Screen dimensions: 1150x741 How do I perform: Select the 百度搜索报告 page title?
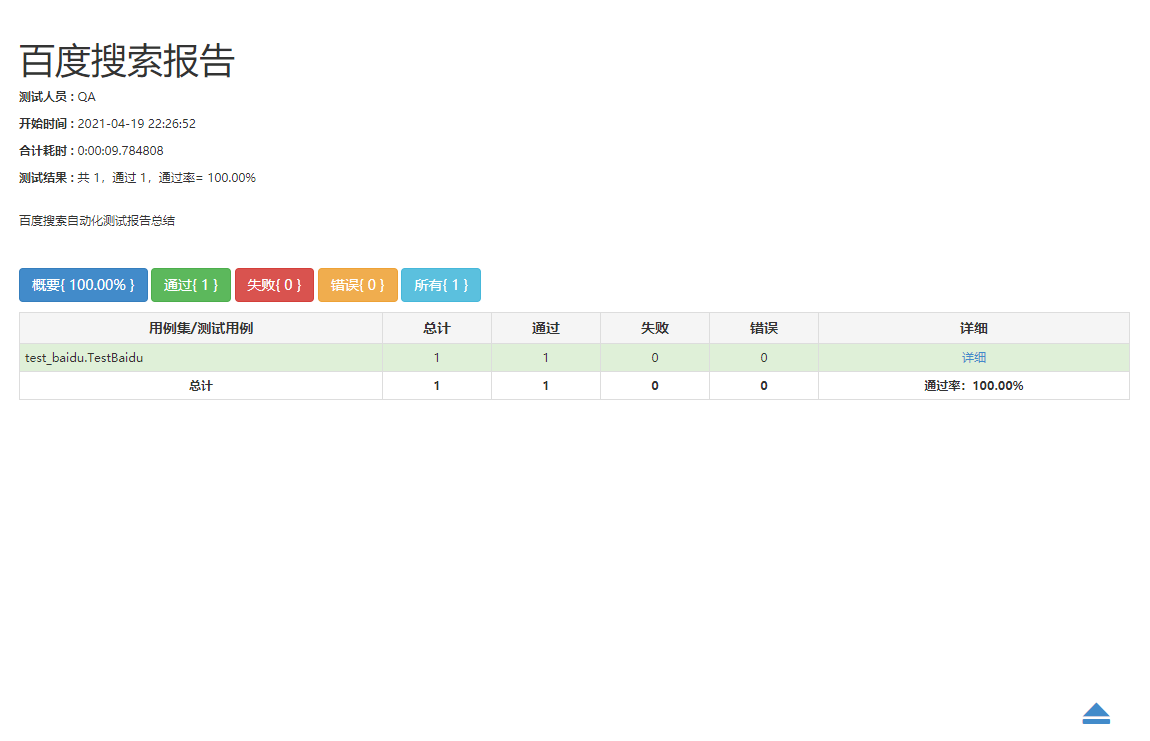point(127,60)
